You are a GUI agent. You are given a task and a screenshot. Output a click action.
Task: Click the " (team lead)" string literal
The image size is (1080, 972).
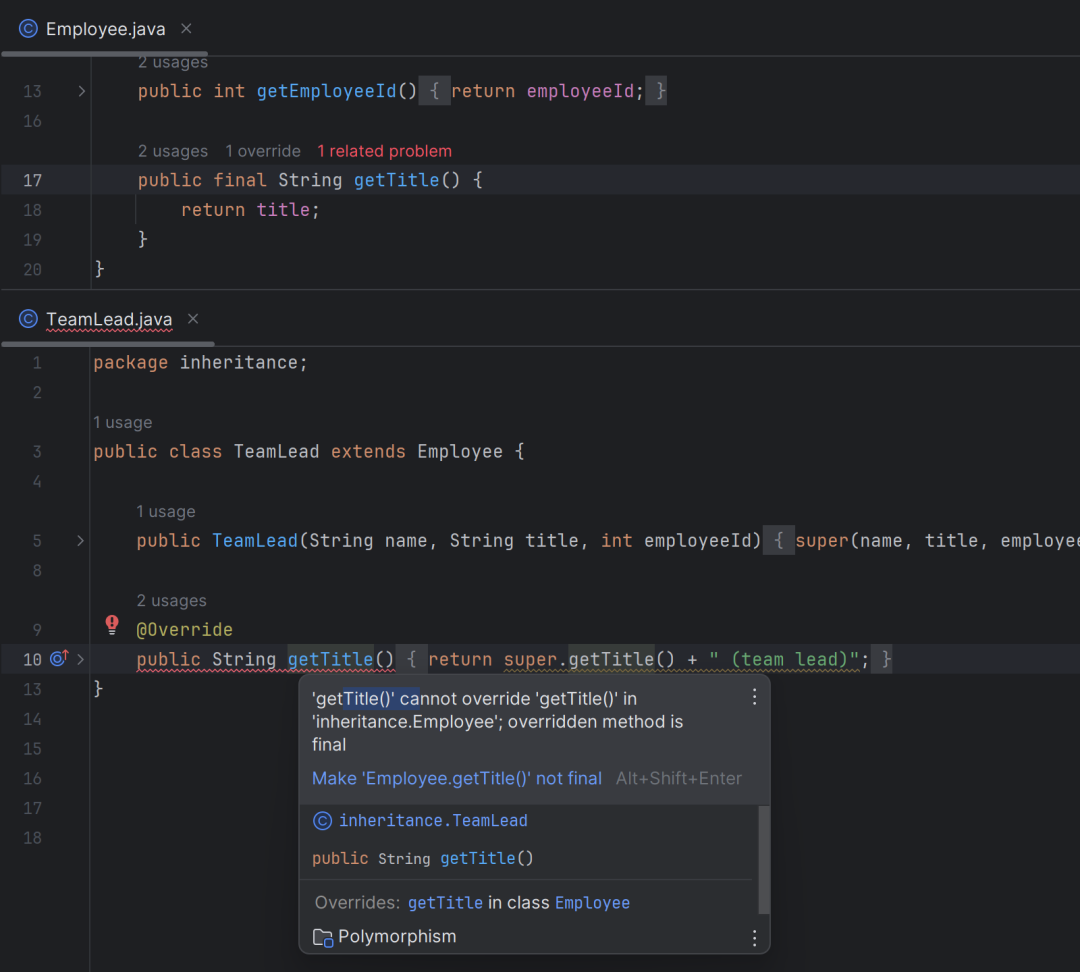[x=785, y=659]
